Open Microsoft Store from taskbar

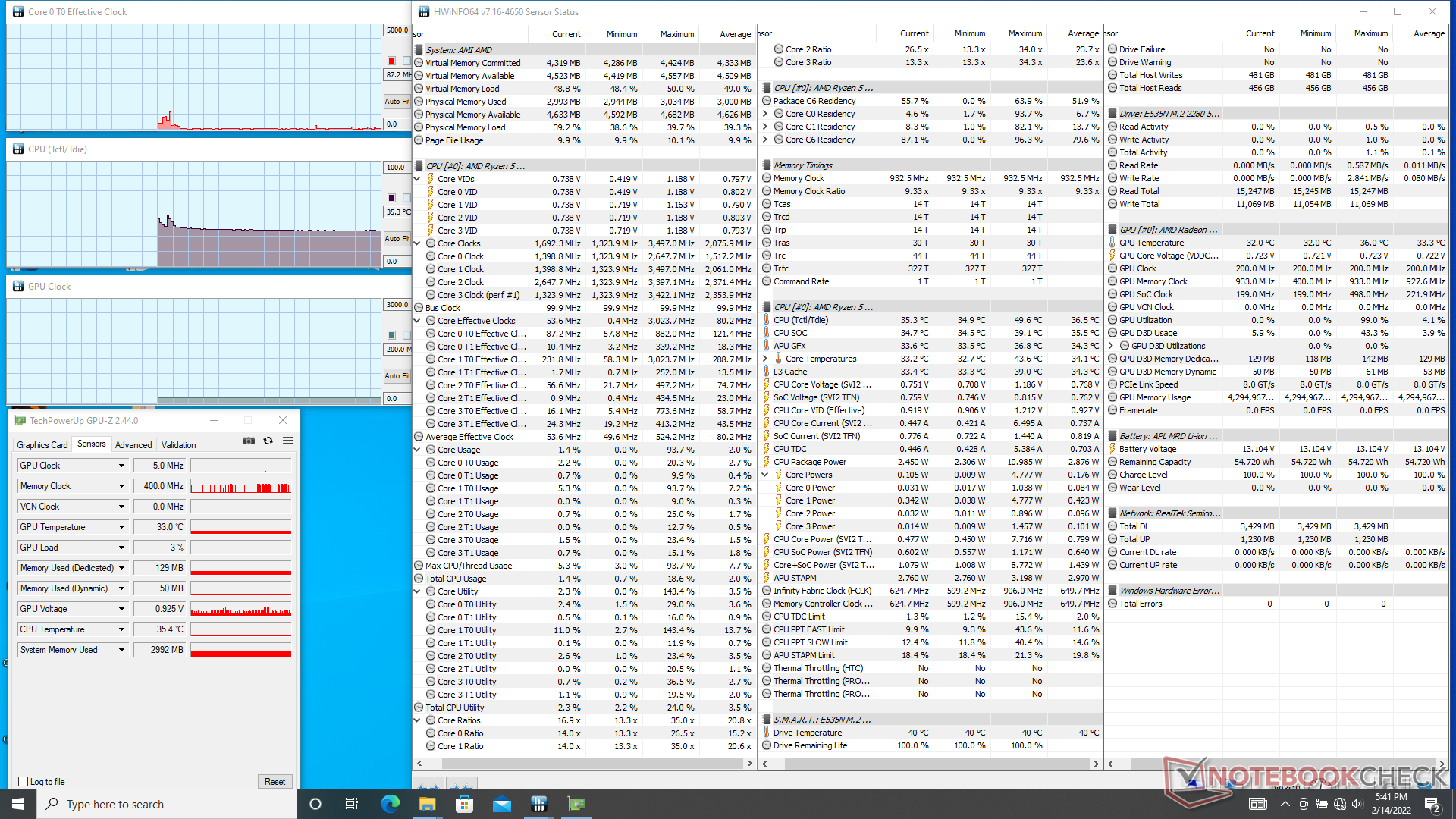464,804
